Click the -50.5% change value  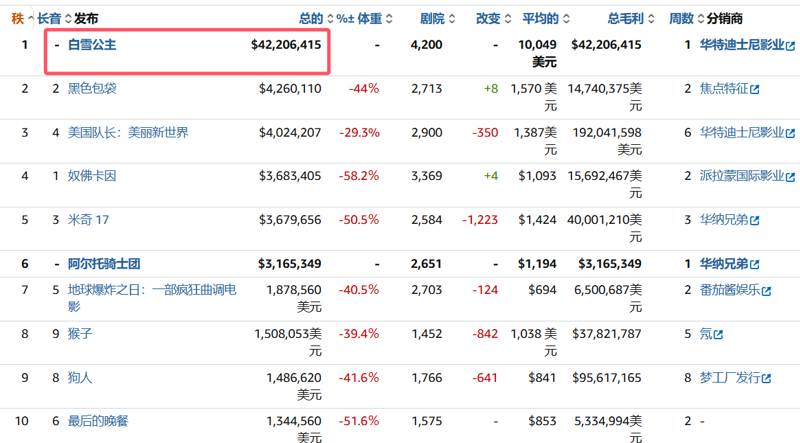[x=359, y=220]
